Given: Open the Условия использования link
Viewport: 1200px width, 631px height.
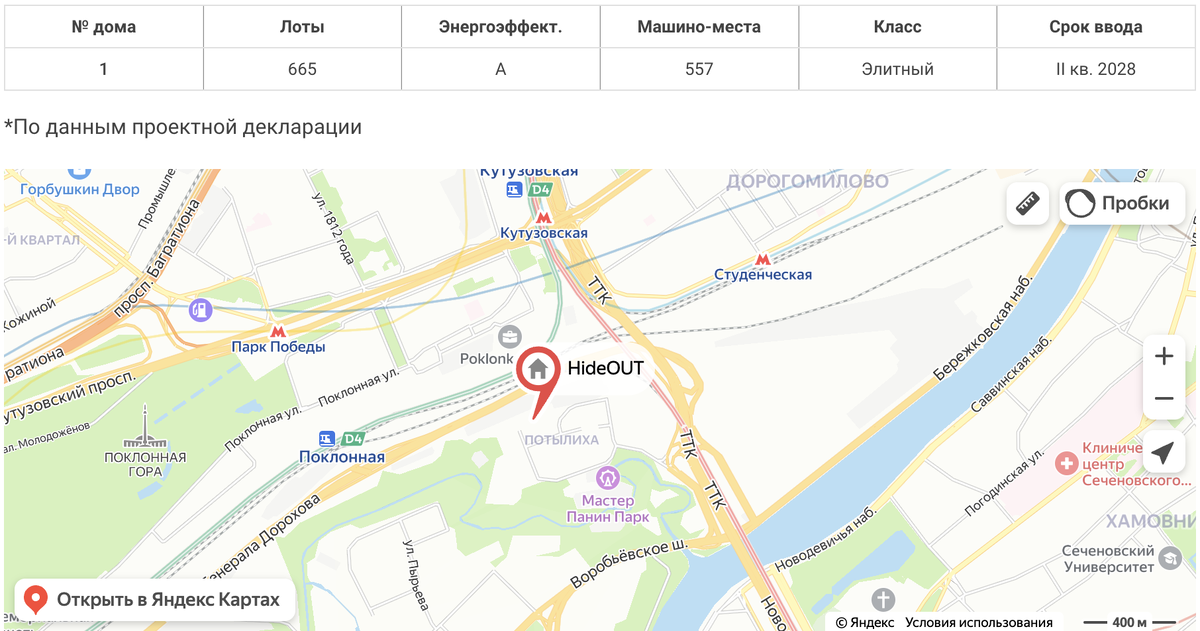Looking at the screenshot, I should 979,622.
